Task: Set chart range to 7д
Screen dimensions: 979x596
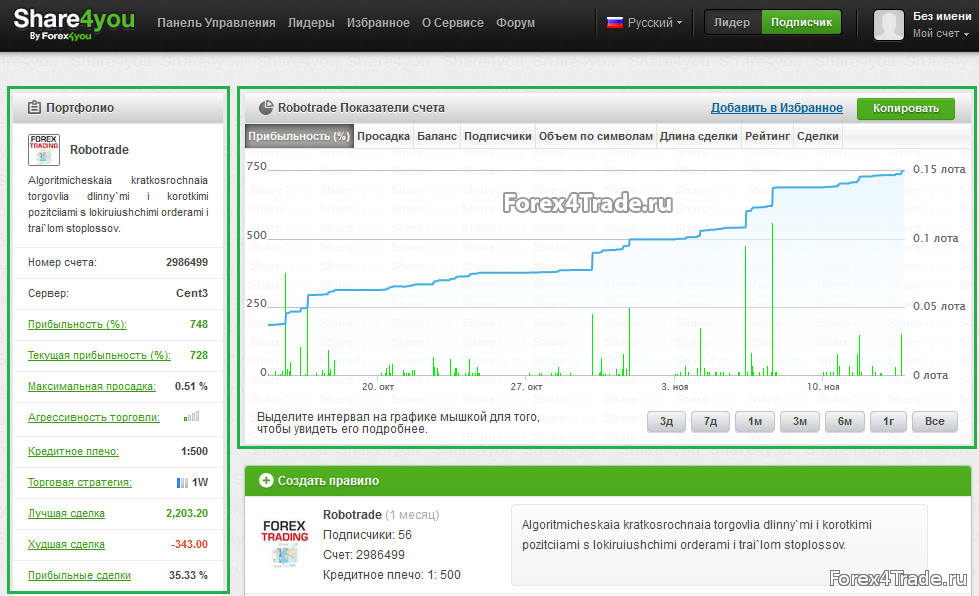Action: click(x=711, y=422)
